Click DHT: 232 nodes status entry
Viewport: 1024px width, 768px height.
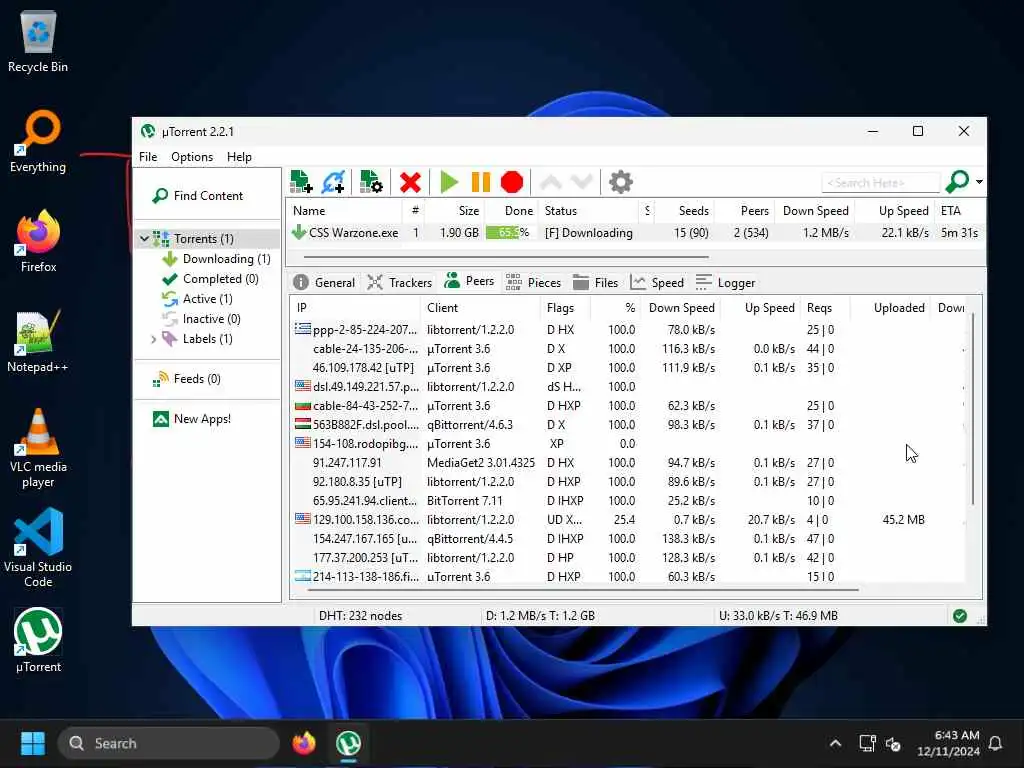tap(360, 616)
